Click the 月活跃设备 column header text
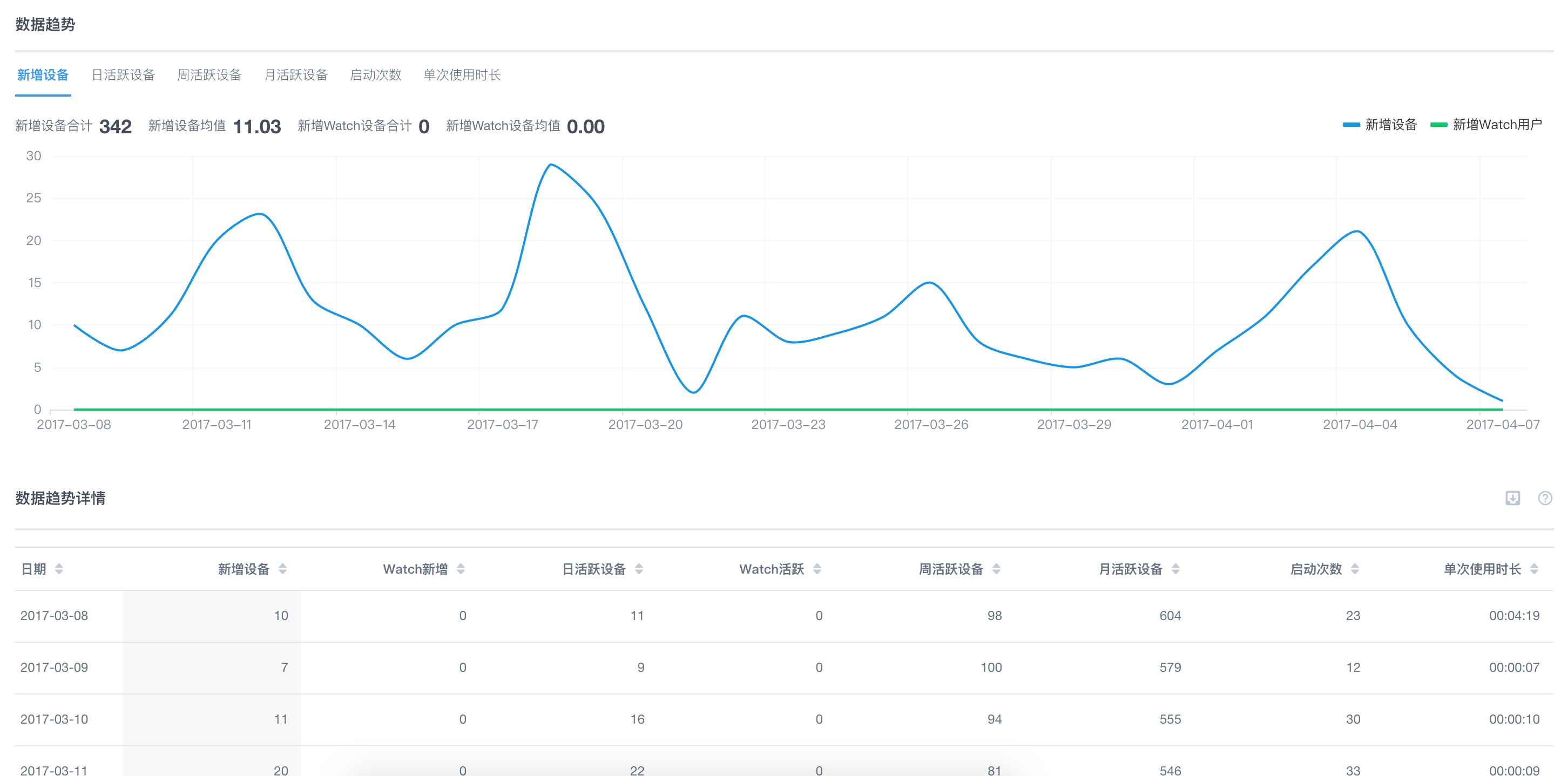Viewport: 1568px width, 776px height. coord(1130,569)
